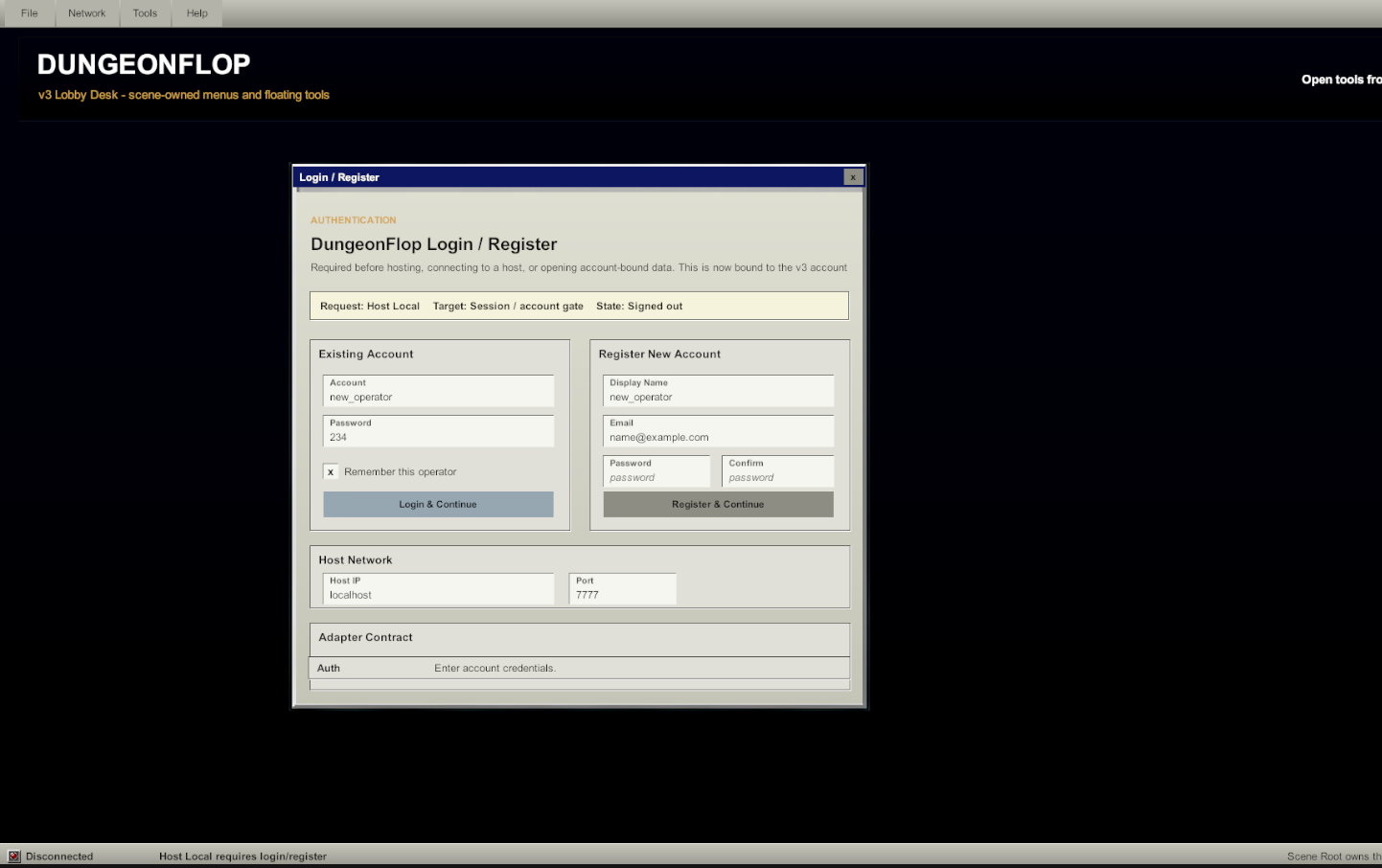Click the Password field under Existing Account

click(439, 431)
